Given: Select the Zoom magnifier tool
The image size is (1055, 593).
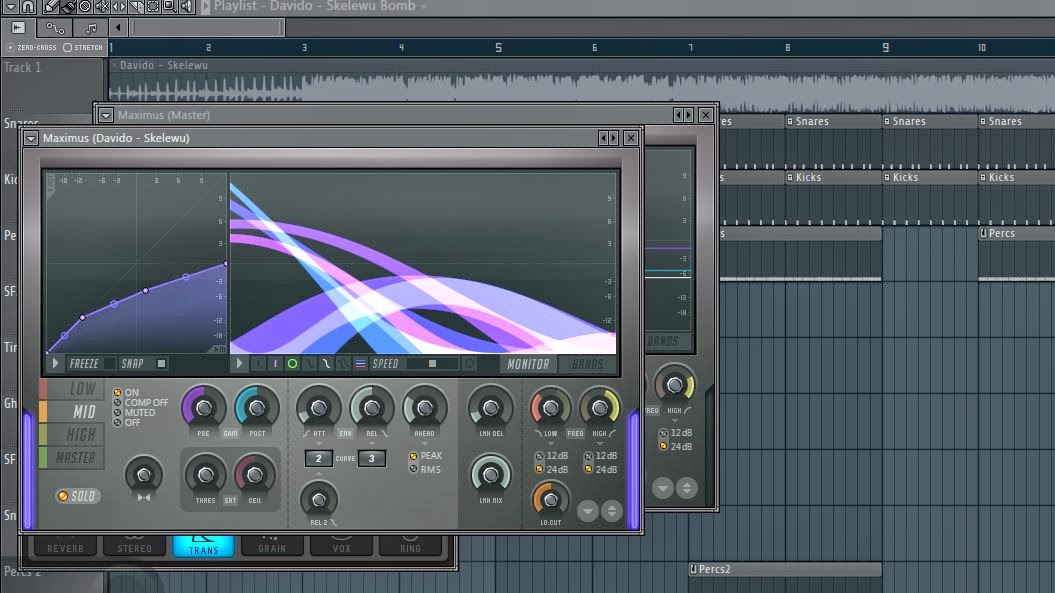Looking at the screenshot, I should pyautogui.click(x=170, y=6).
